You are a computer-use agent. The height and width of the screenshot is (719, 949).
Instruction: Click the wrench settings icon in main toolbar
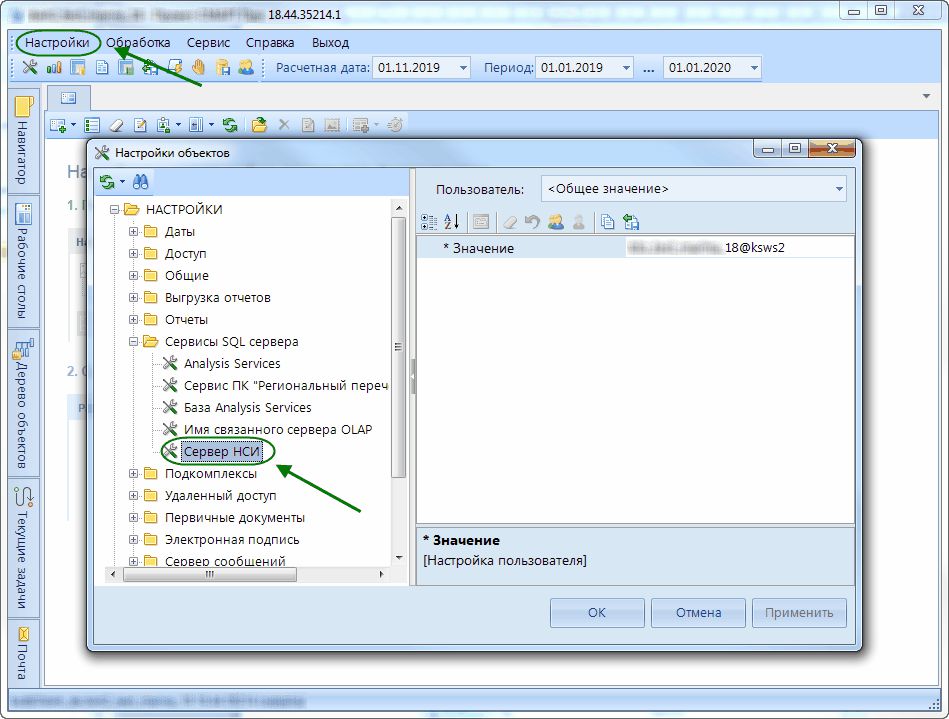click(30, 68)
